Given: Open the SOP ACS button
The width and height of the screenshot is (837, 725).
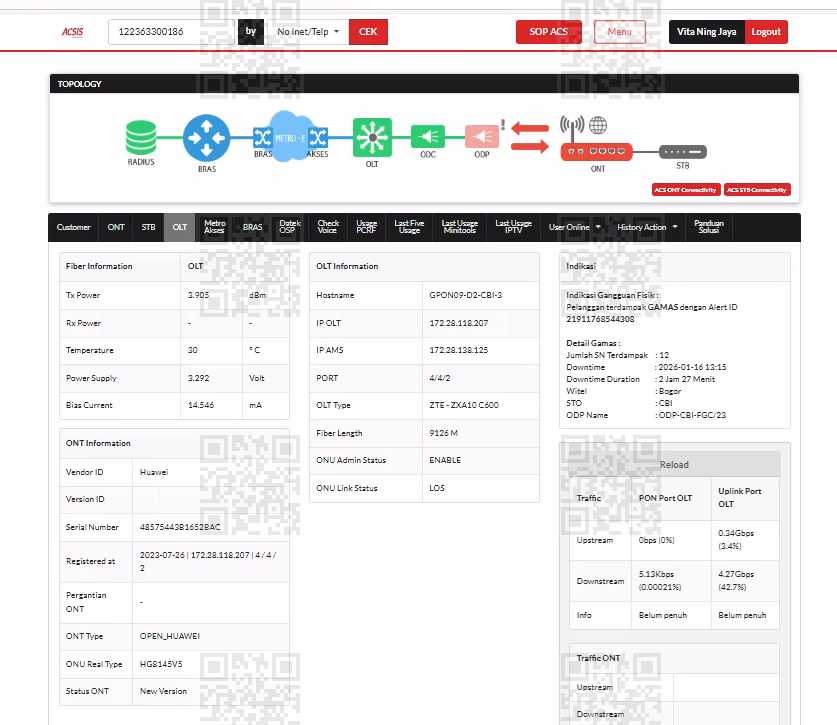Looking at the screenshot, I should [549, 32].
